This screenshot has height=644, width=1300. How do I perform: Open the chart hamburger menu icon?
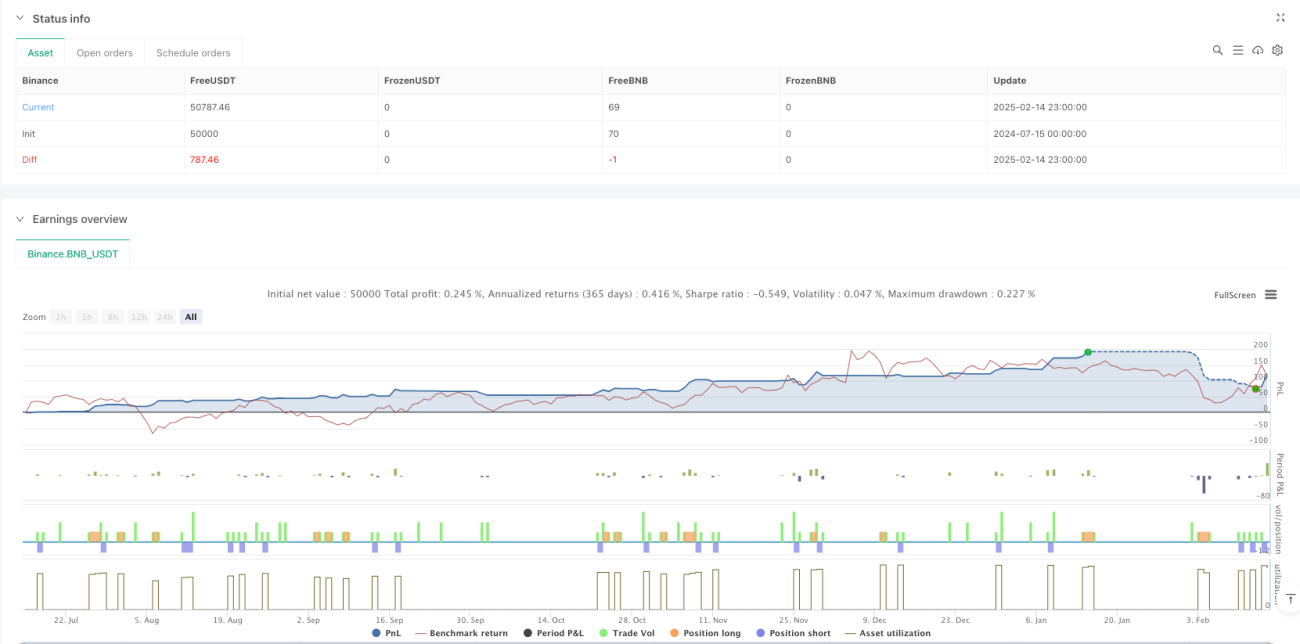(1271, 295)
